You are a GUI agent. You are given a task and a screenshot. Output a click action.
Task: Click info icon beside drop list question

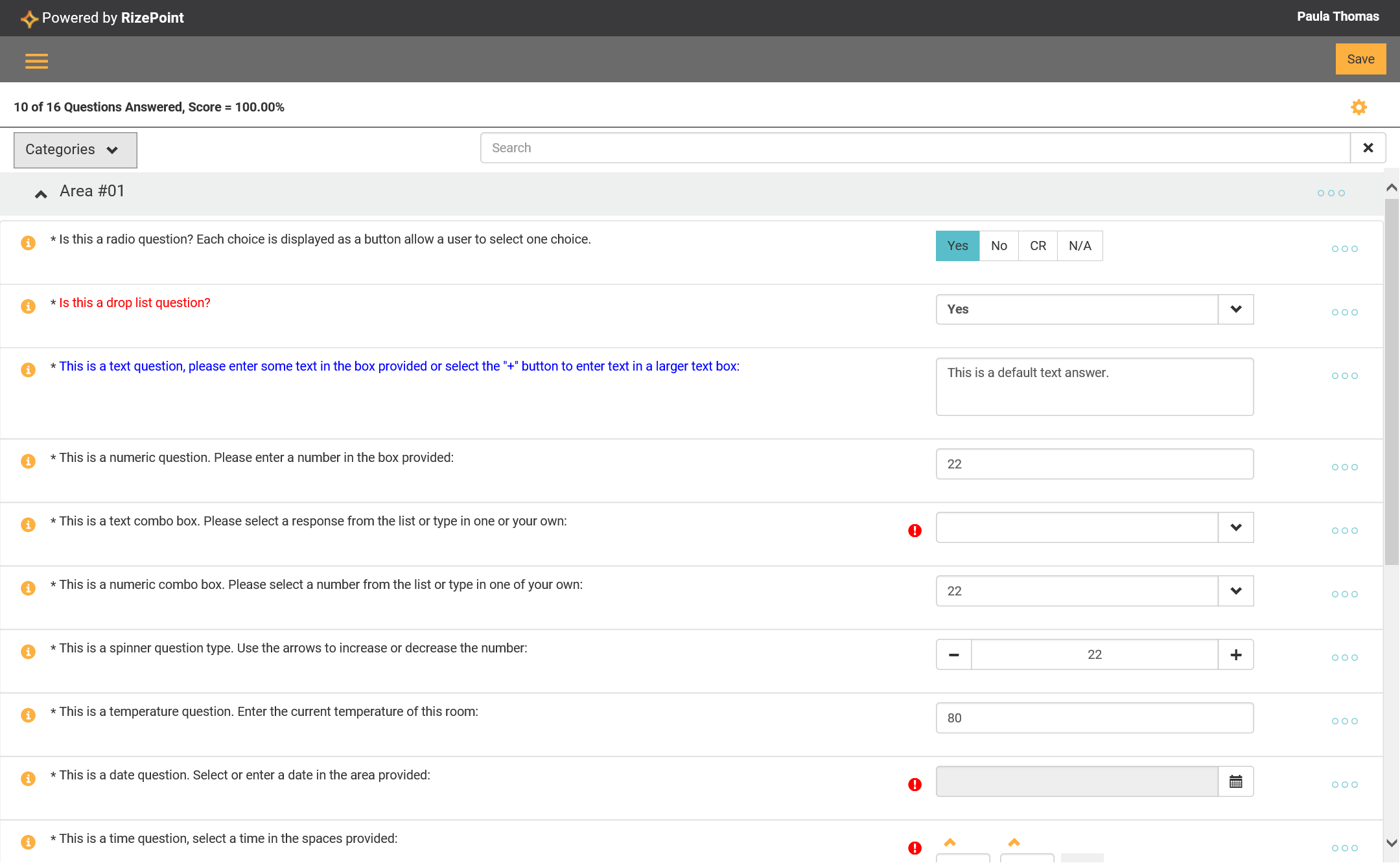pos(28,306)
